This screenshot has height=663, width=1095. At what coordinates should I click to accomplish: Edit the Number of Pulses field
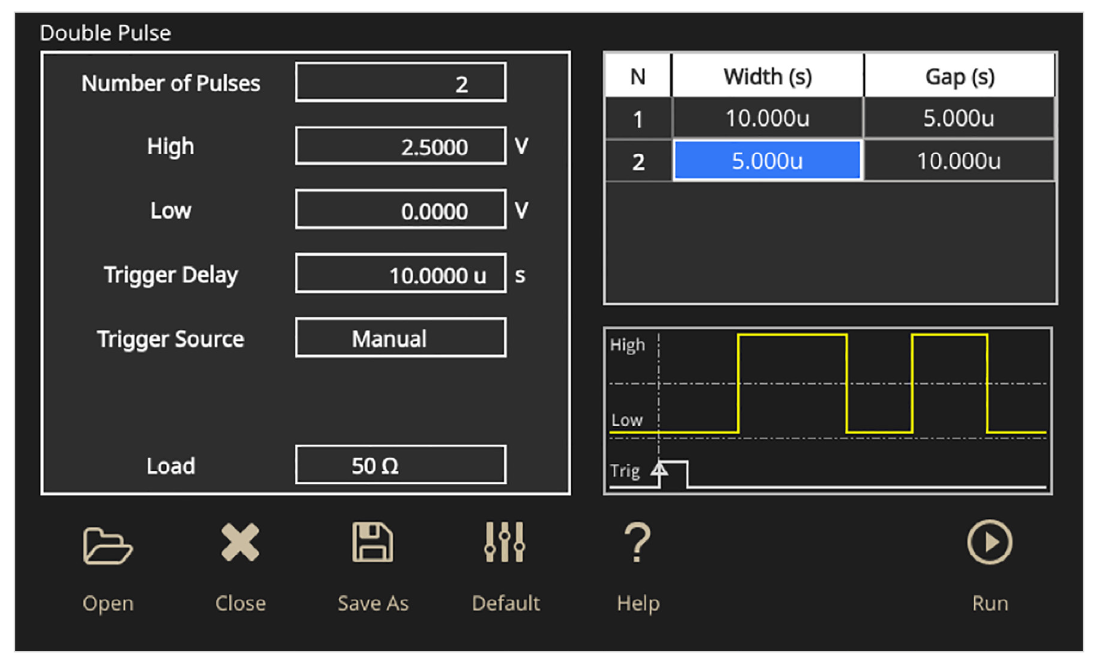[x=401, y=82]
